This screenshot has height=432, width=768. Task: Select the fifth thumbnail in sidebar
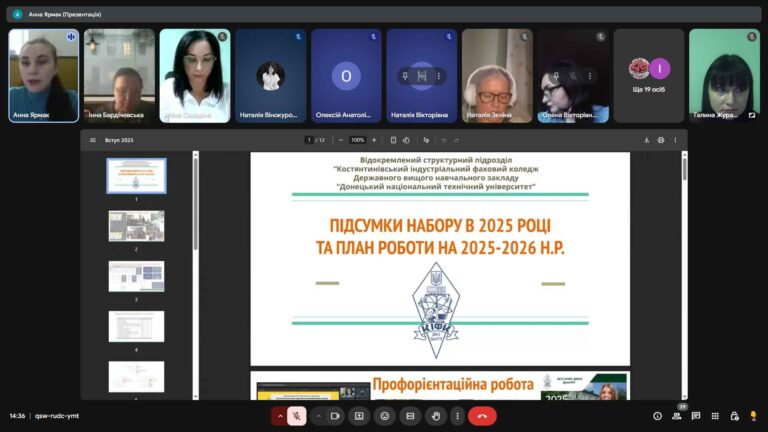136,377
